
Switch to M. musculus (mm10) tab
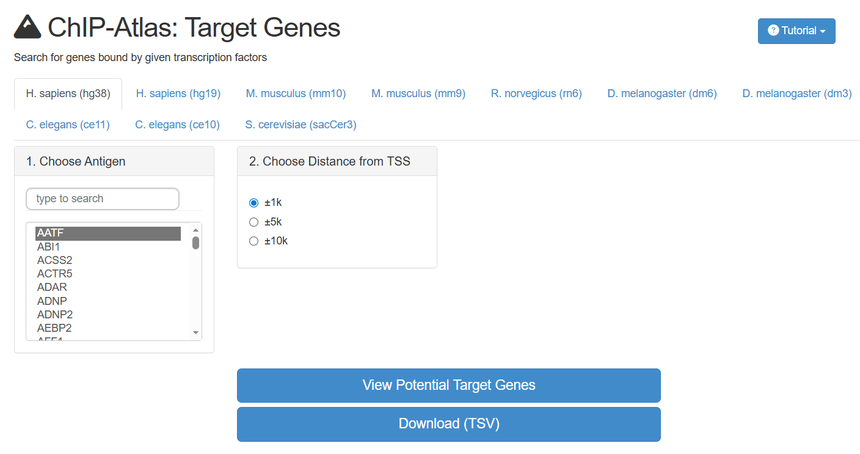point(296,94)
